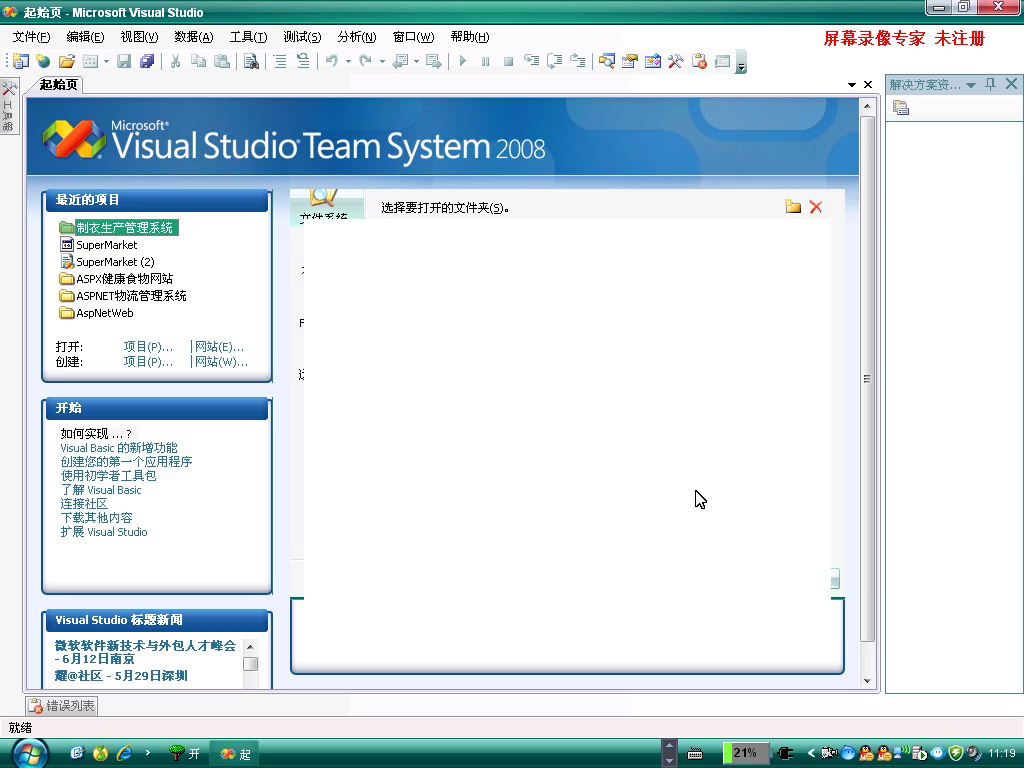The width and height of the screenshot is (1024, 768).
Task: Click the Copy toolbar icon
Action: point(199,61)
